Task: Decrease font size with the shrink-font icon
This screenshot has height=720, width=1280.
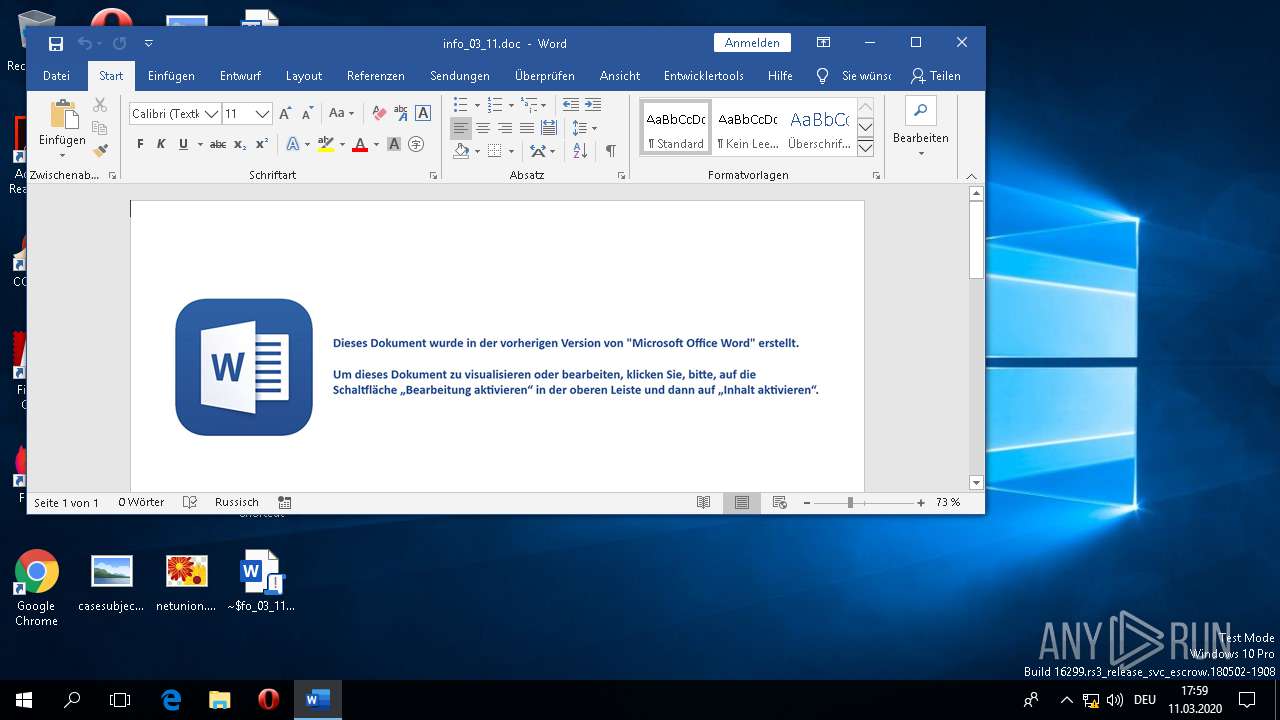Action: pos(307,114)
